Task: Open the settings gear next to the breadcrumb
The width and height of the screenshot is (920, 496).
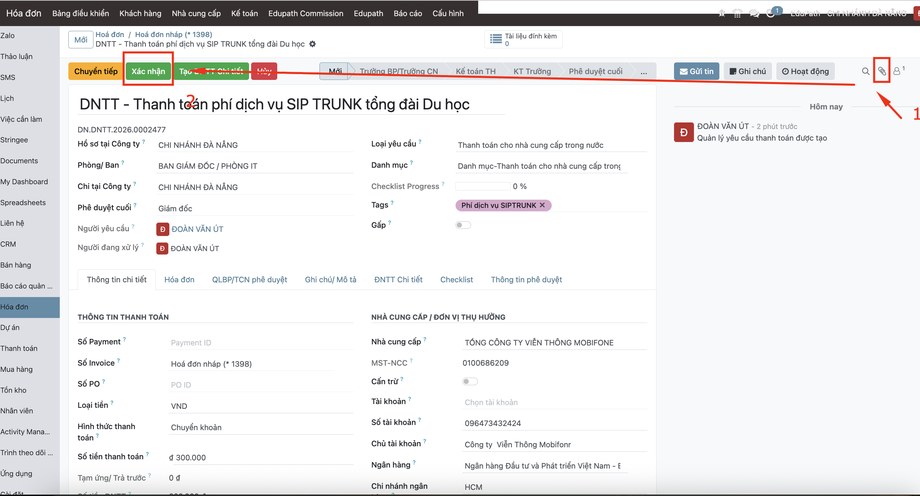Action: [312, 44]
